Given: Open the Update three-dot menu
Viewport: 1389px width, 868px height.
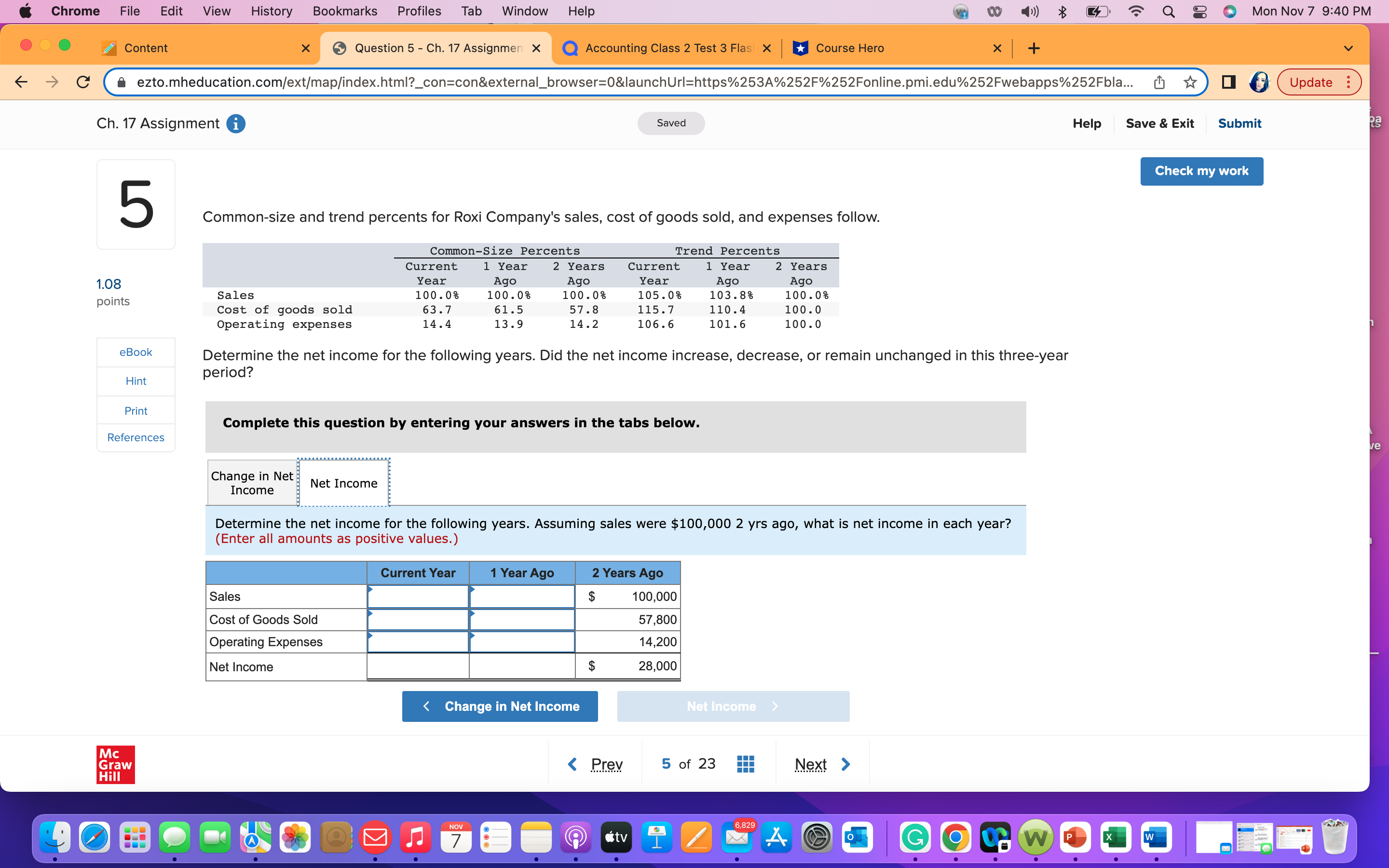Looking at the screenshot, I should [x=1349, y=82].
